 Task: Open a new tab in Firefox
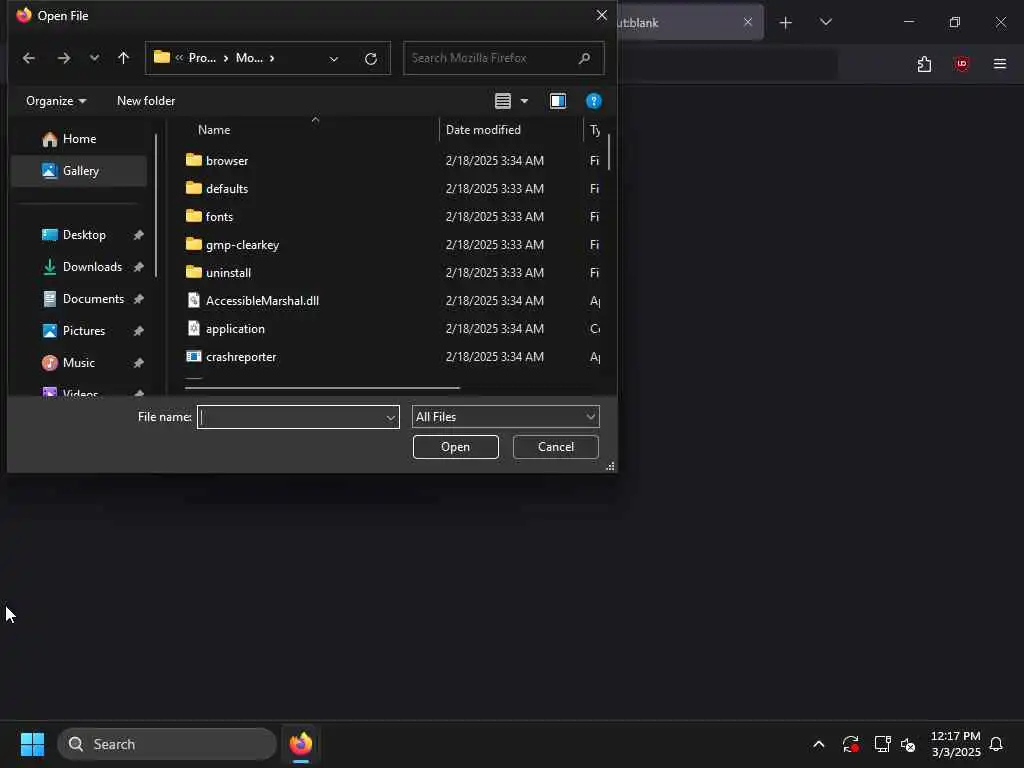786,23
